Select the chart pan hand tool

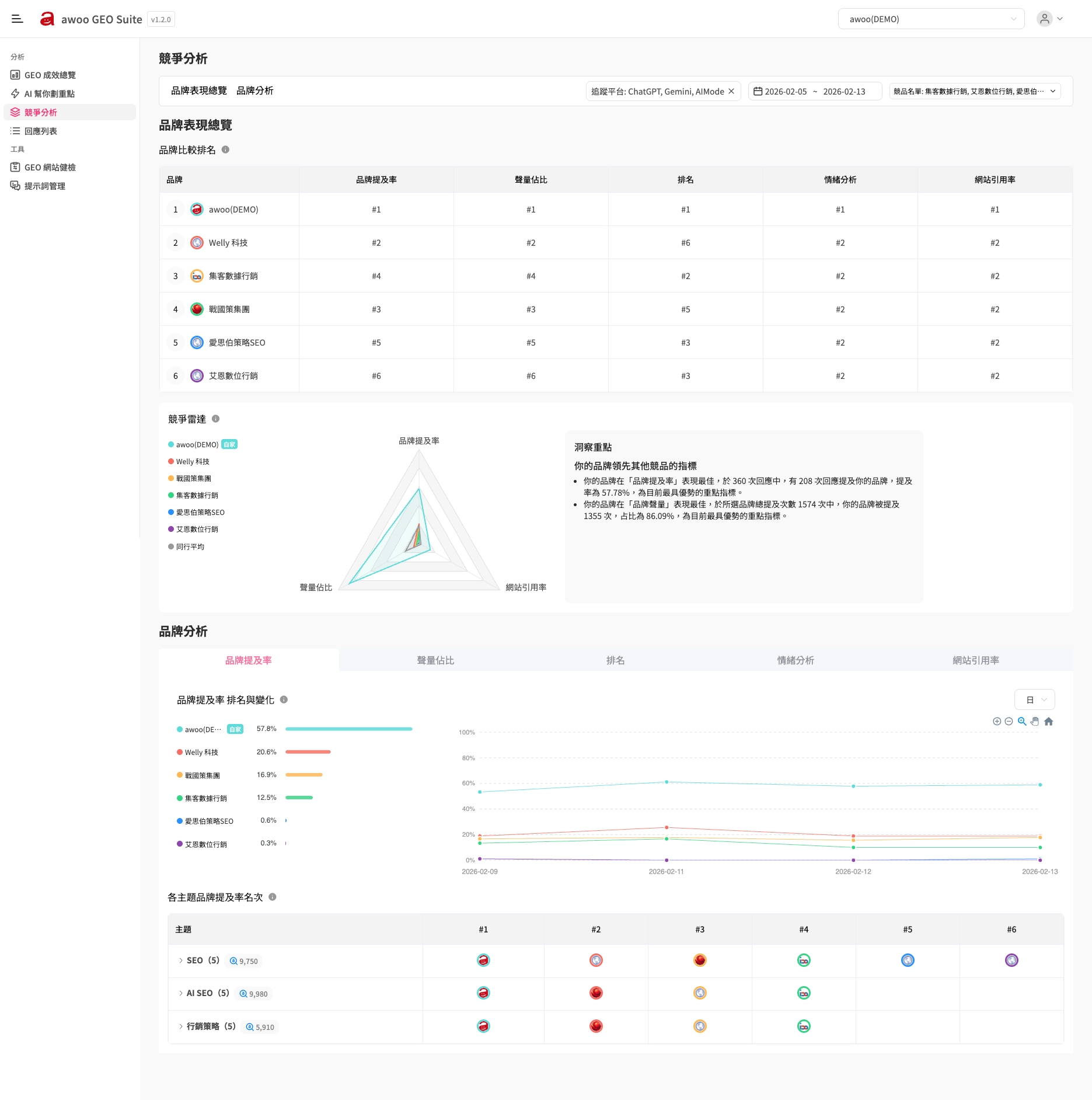[x=1035, y=722]
